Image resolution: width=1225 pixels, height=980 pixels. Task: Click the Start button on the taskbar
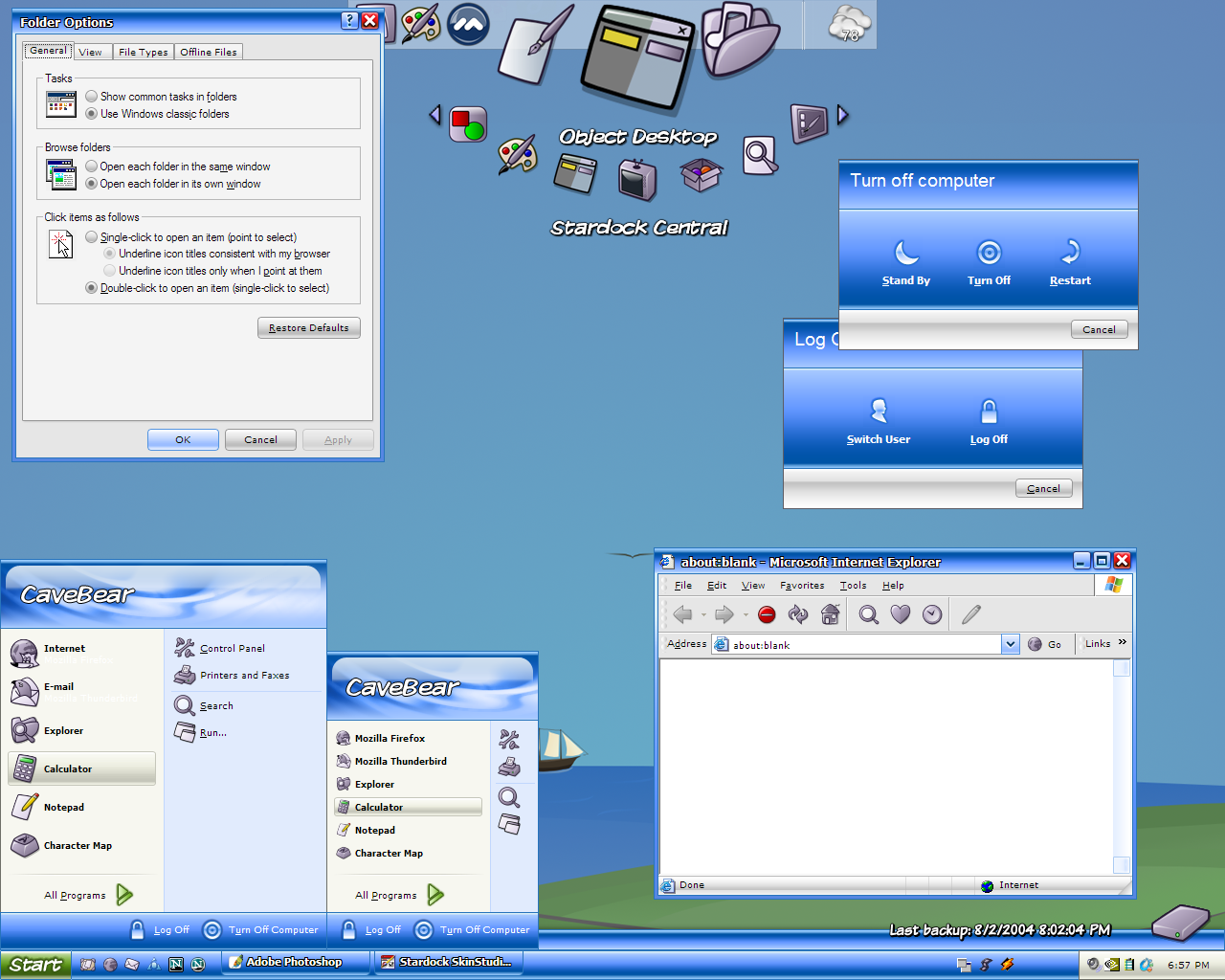(36, 965)
